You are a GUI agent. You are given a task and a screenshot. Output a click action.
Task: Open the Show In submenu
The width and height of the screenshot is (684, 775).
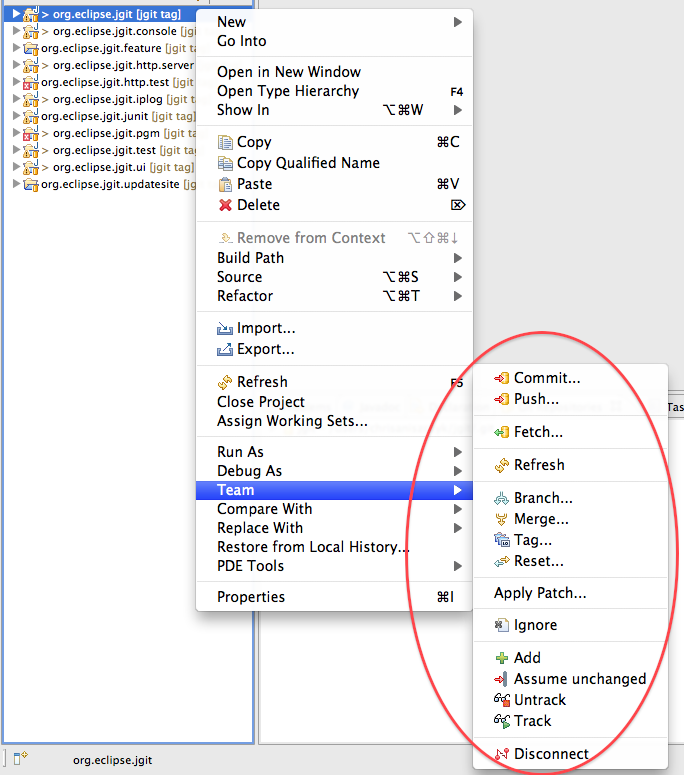(x=334, y=110)
